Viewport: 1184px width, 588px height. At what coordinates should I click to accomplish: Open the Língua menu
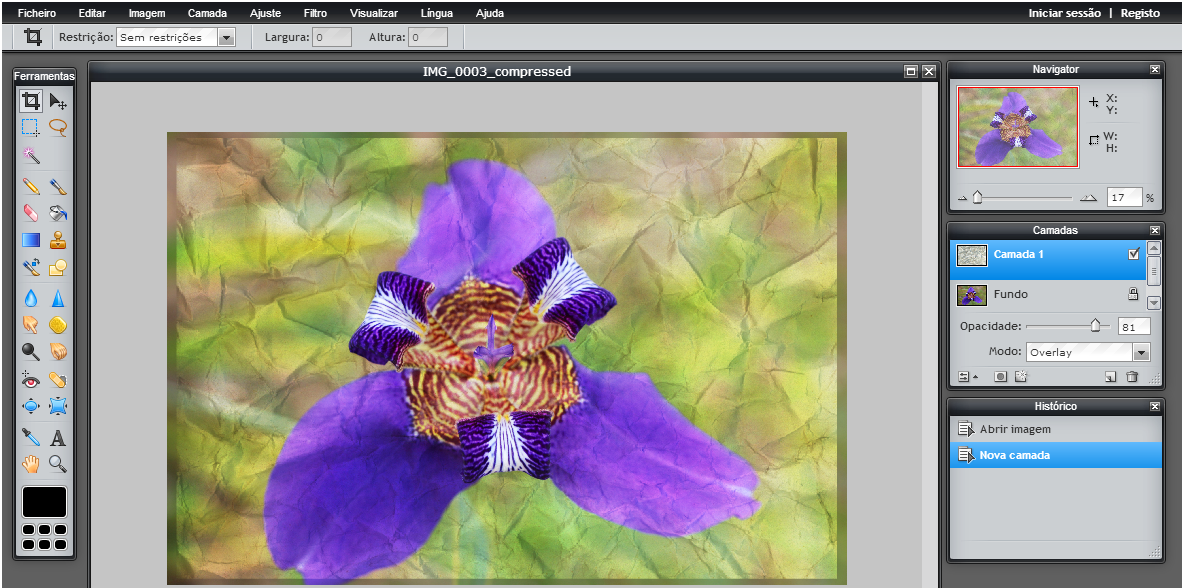pos(436,13)
